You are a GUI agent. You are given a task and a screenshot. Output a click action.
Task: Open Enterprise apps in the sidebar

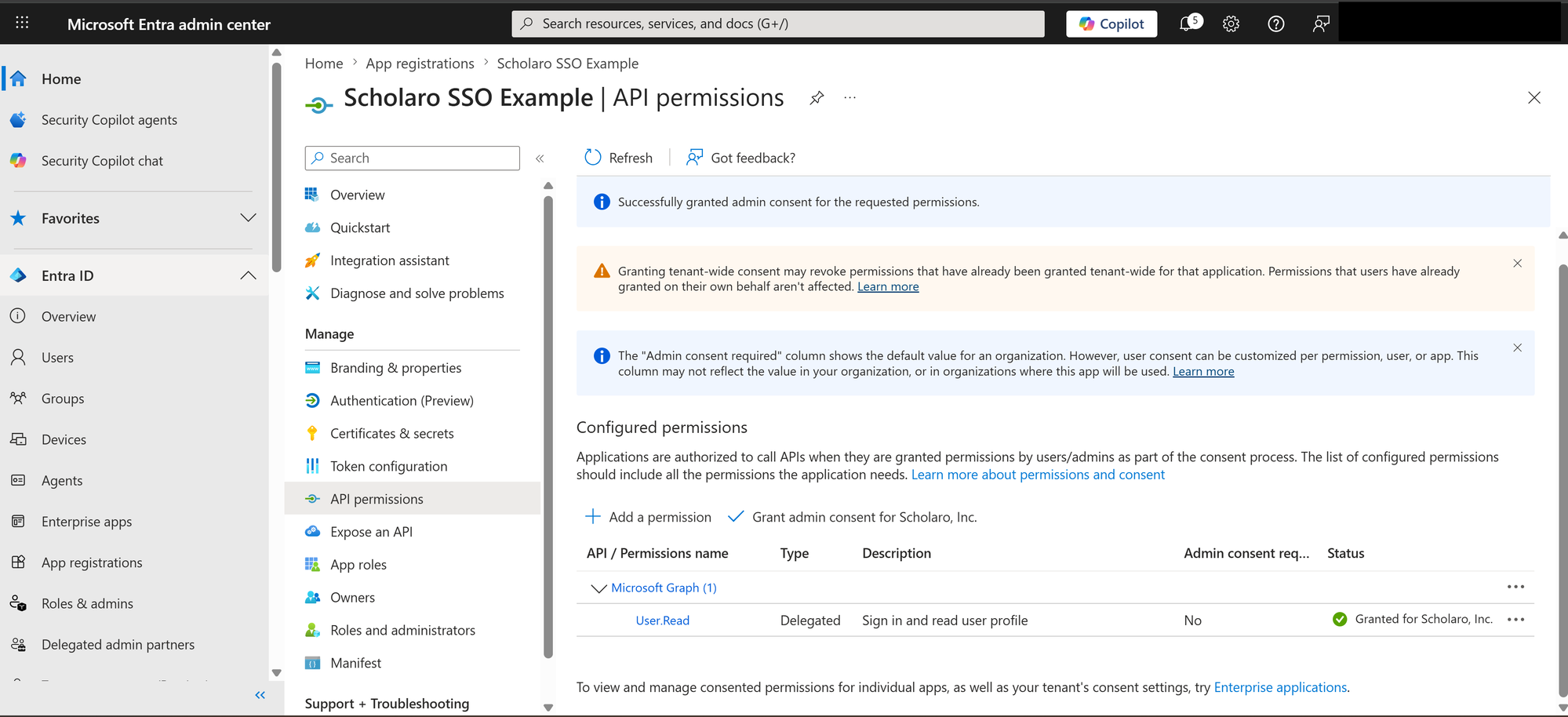tap(86, 521)
